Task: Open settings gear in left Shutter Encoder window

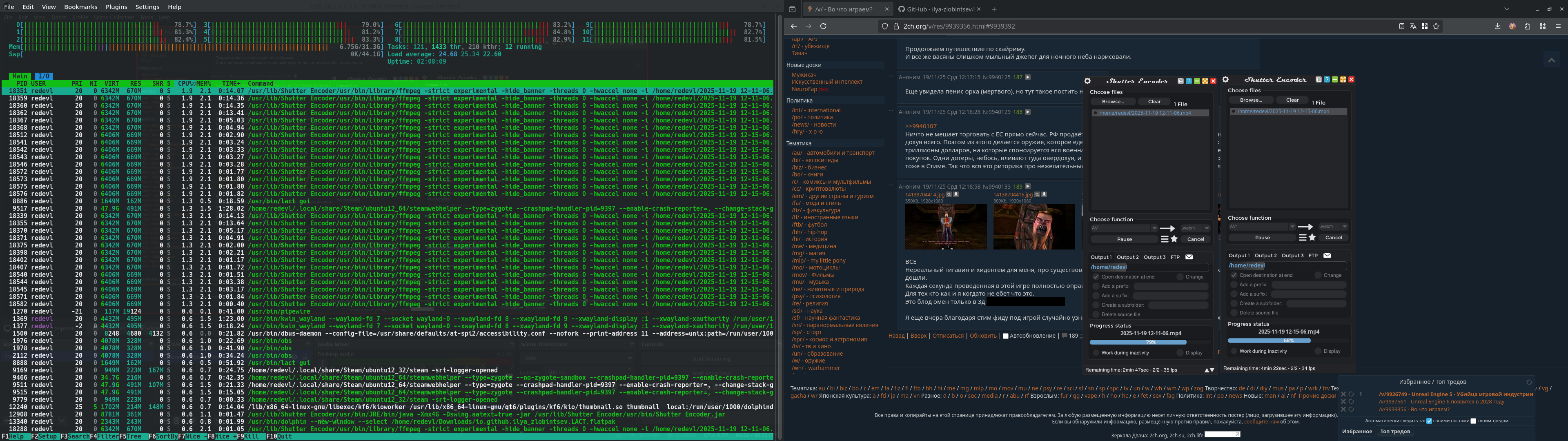Action: click(1087, 81)
